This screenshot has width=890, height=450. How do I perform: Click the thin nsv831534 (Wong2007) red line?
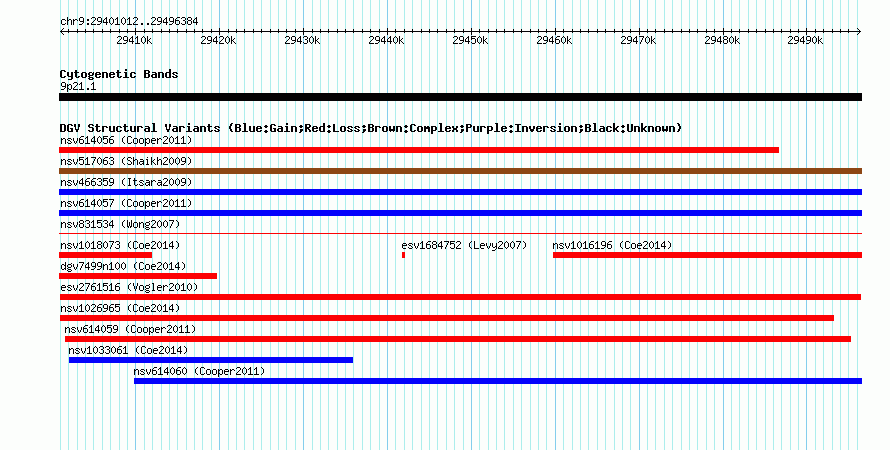[460, 233]
